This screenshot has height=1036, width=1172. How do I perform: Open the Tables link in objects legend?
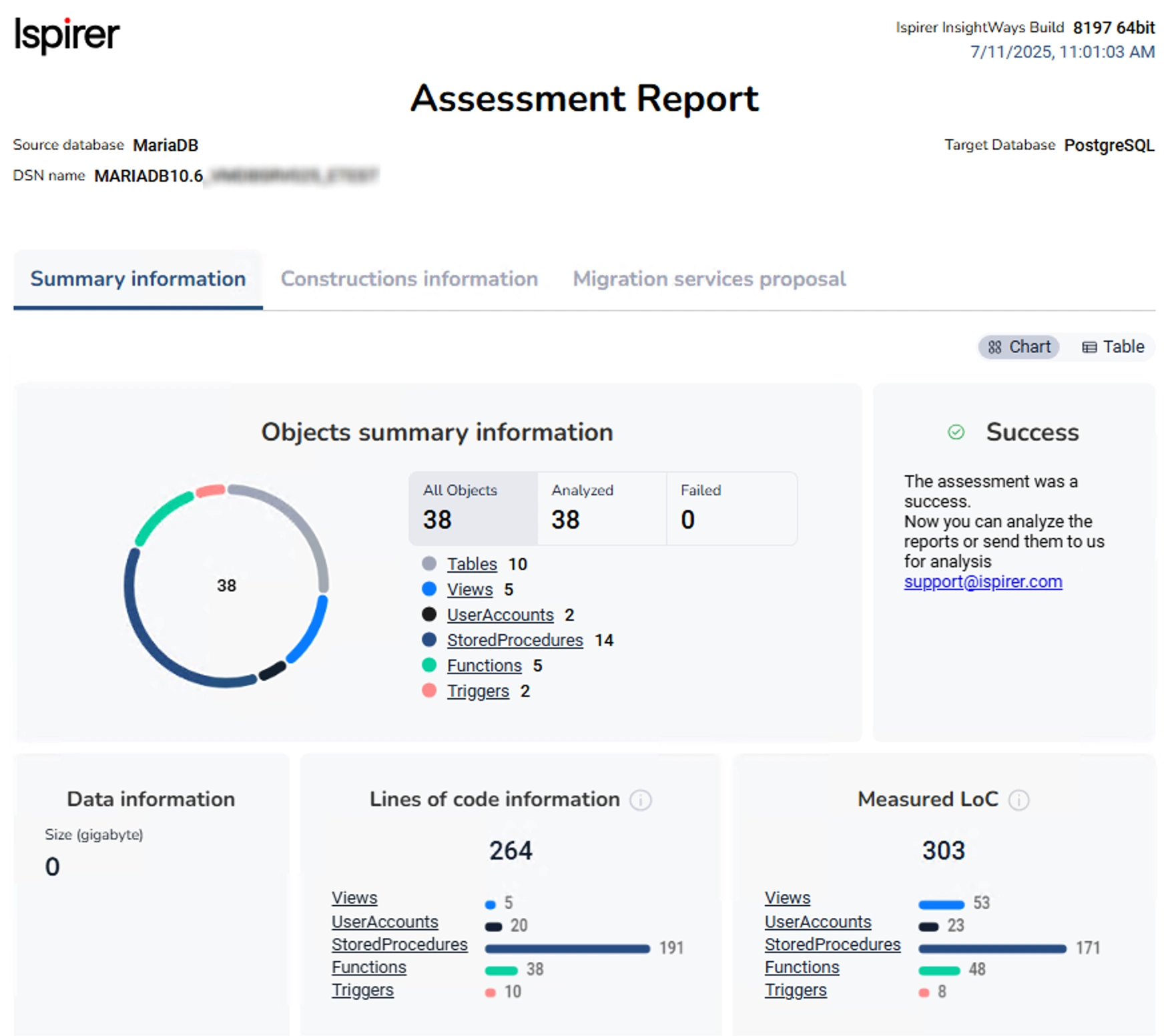472,564
